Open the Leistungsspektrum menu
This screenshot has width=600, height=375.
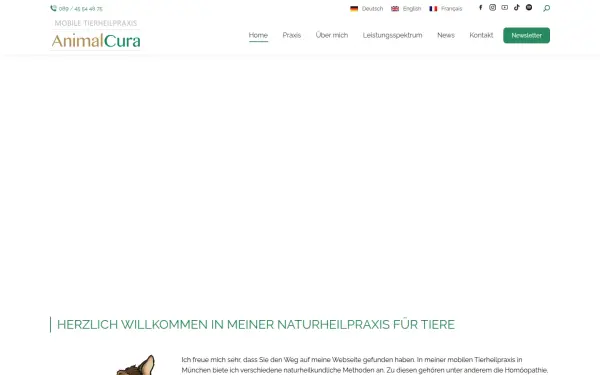(x=393, y=35)
